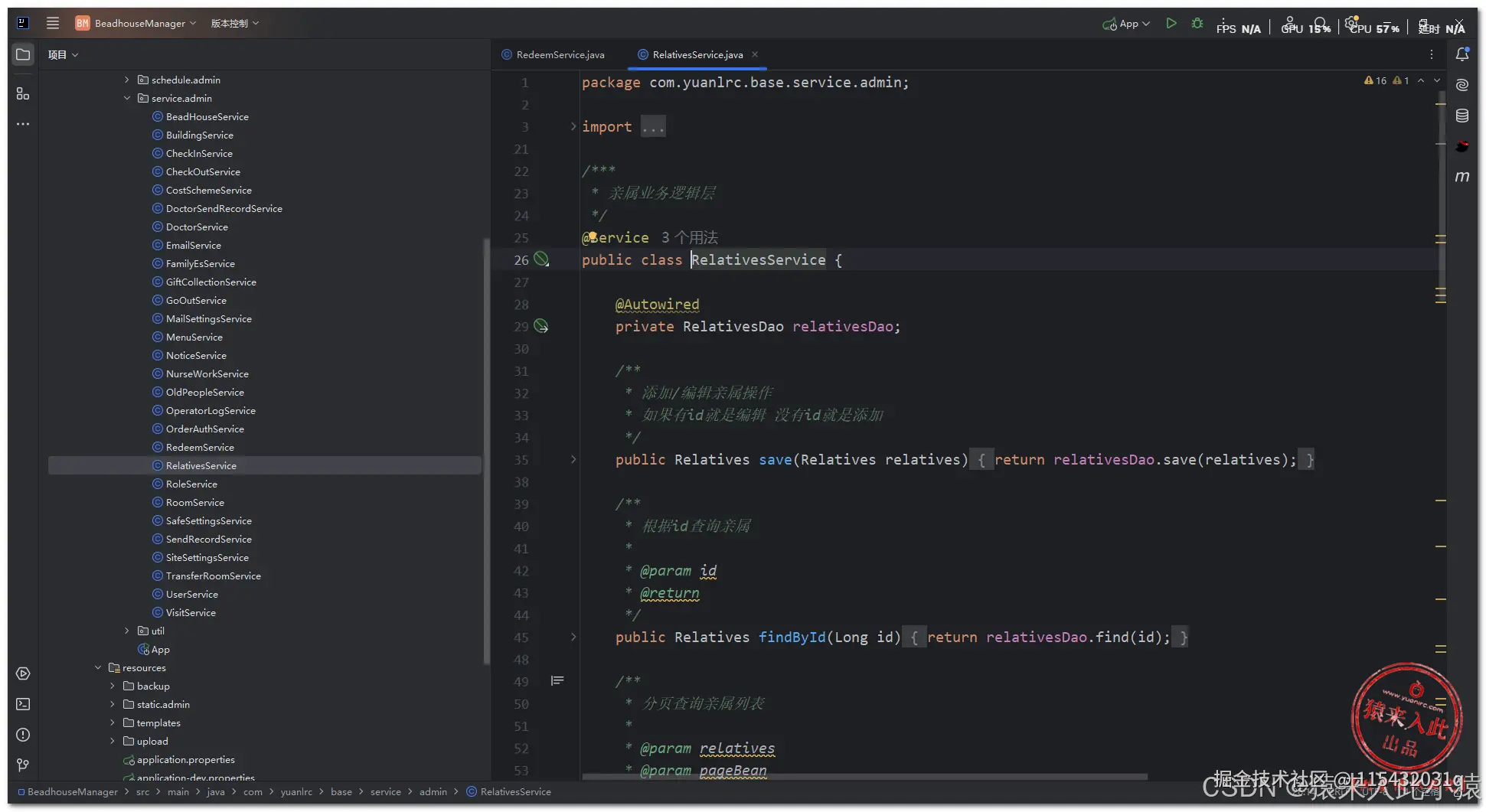Select the RelativesService.java tab
The width and height of the screenshot is (1486, 812).
[697, 54]
